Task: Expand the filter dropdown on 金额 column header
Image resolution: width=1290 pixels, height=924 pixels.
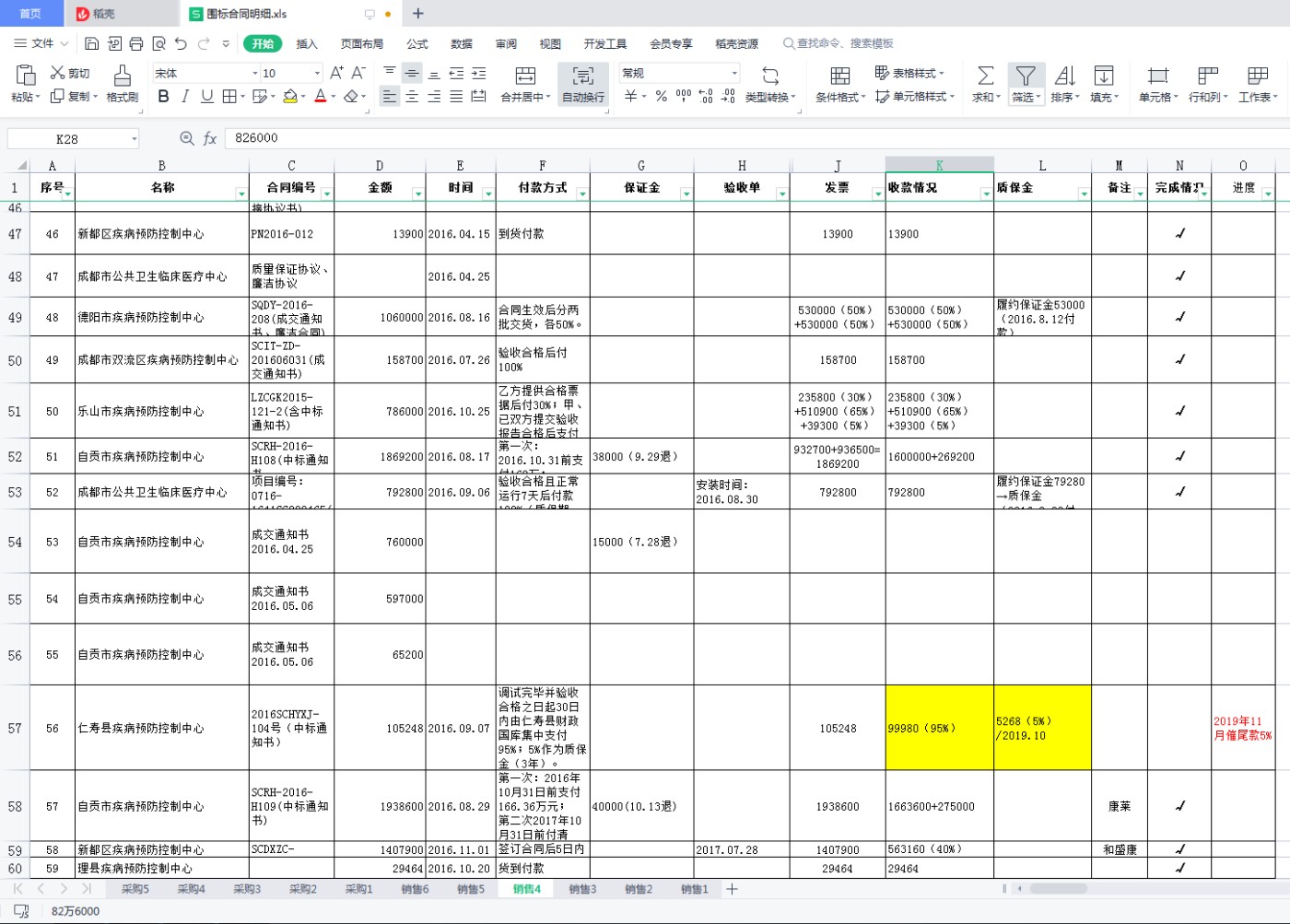Action: click(x=417, y=193)
